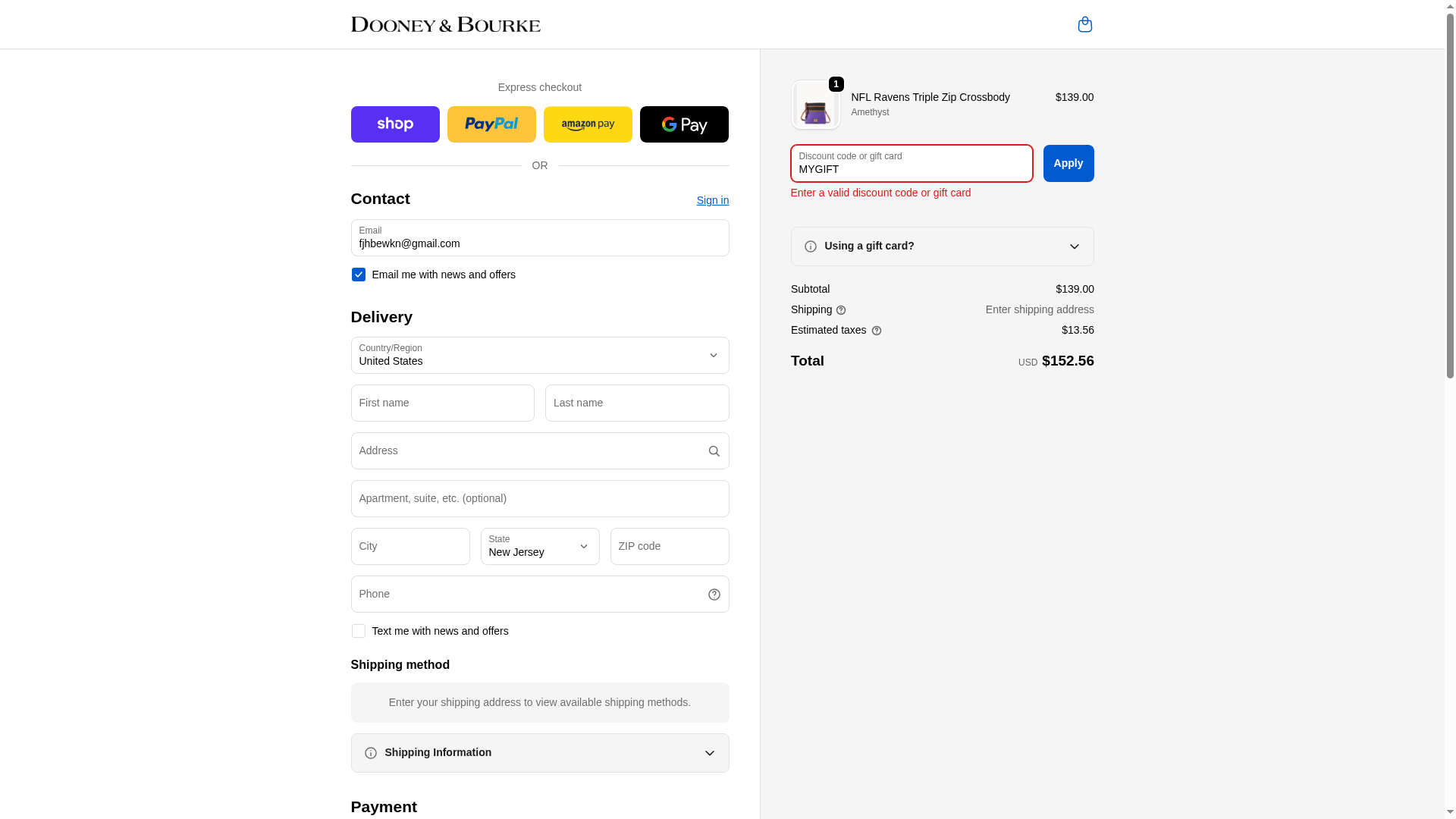Click the Address input field
The image size is (1456, 819).
540,451
